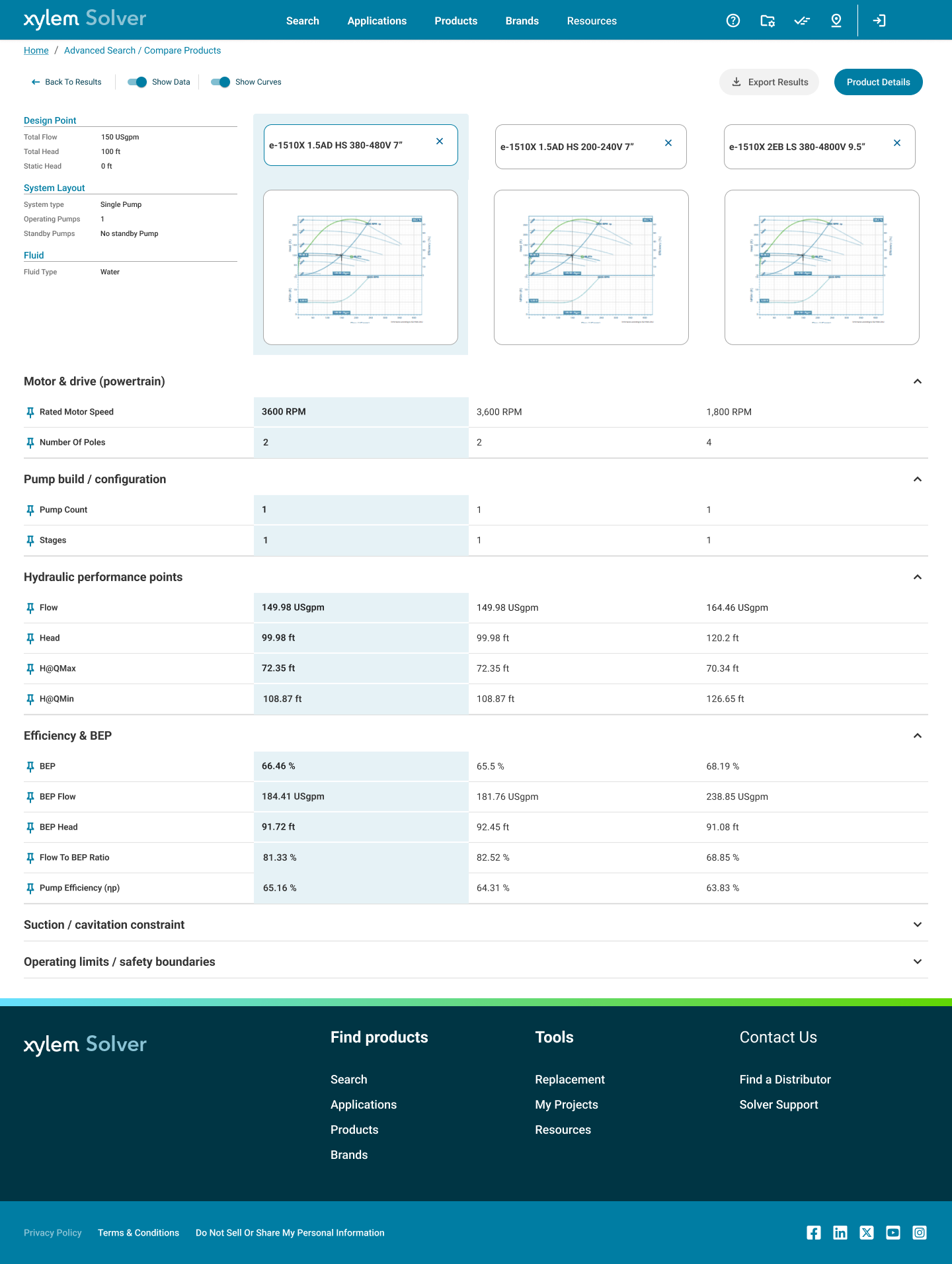Remove e-1510X 2EB LS 380-4800V product card
The height and width of the screenshot is (1264, 952).
coord(897,143)
